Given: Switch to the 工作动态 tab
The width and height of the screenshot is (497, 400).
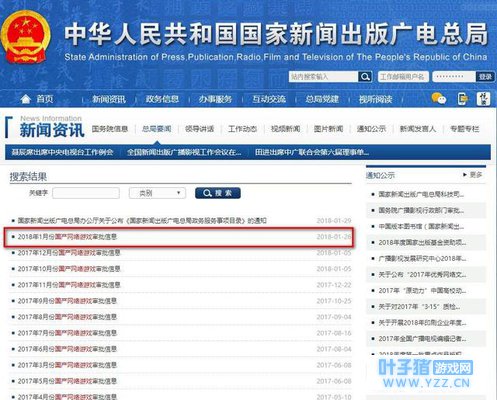Looking at the screenshot, I should (242, 129).
